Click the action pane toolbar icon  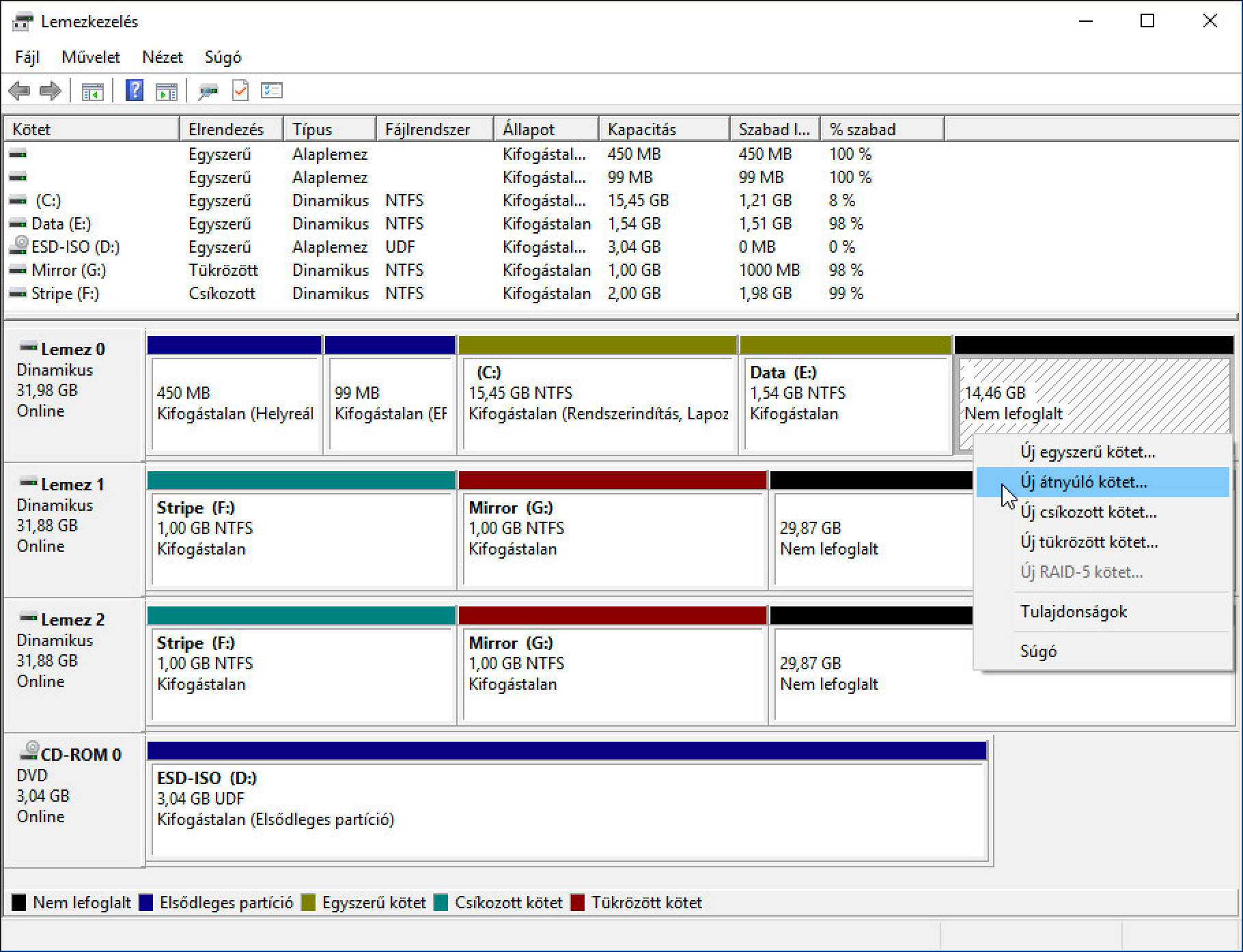167,91
